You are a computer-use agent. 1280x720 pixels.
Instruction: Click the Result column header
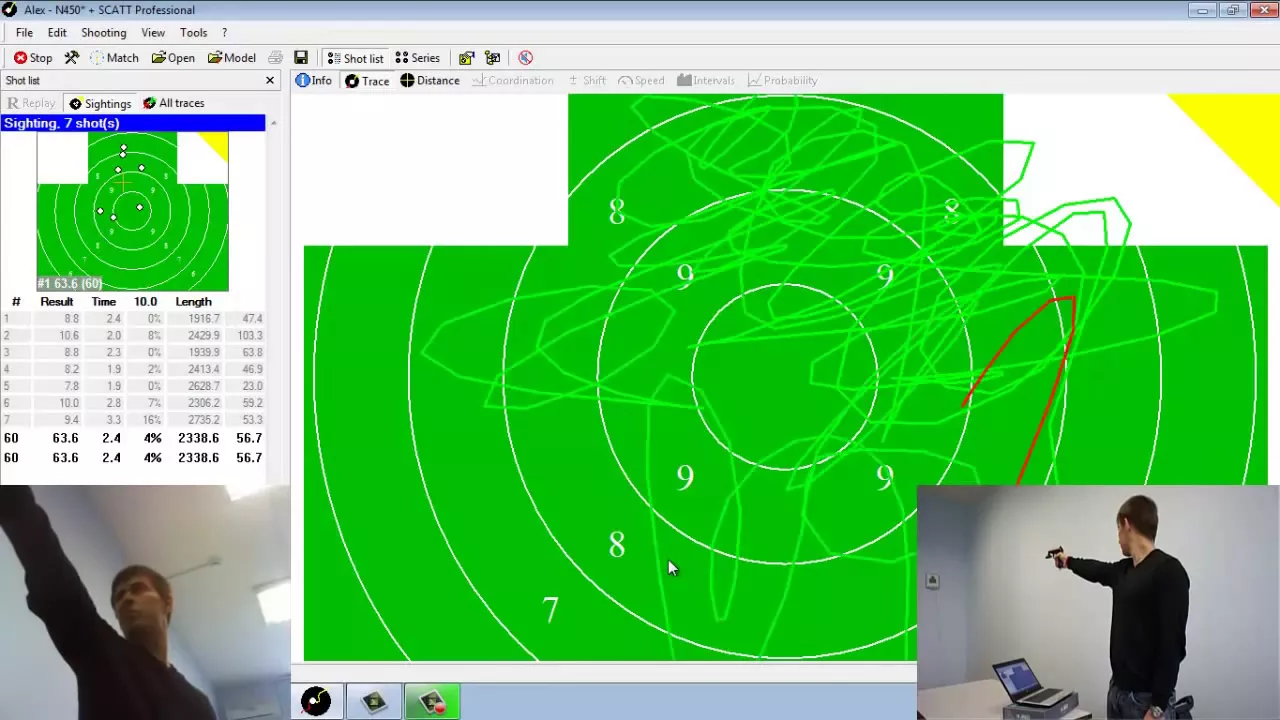[56, 302]
